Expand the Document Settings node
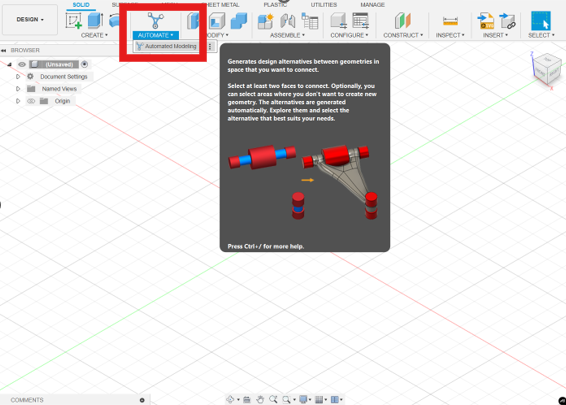 (x=18, y=77)
